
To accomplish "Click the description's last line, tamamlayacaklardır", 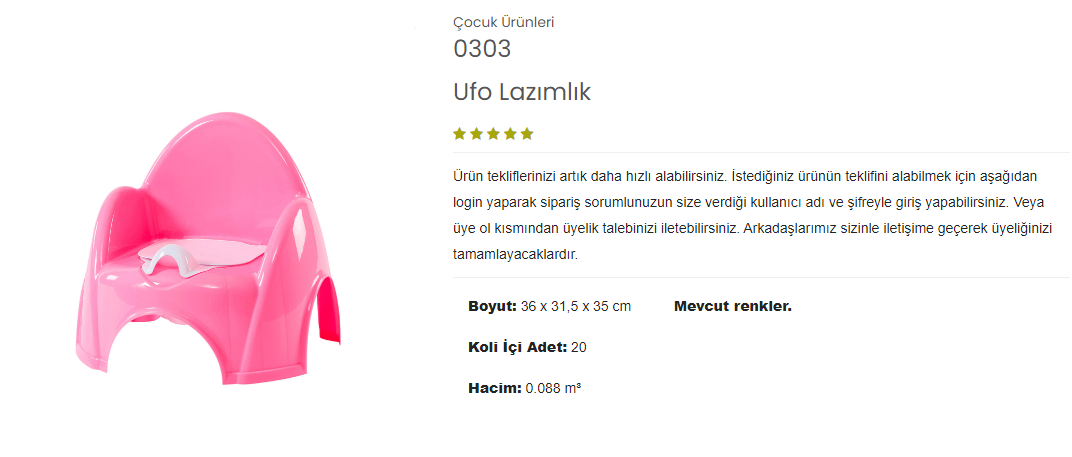I will coord(516,254).
